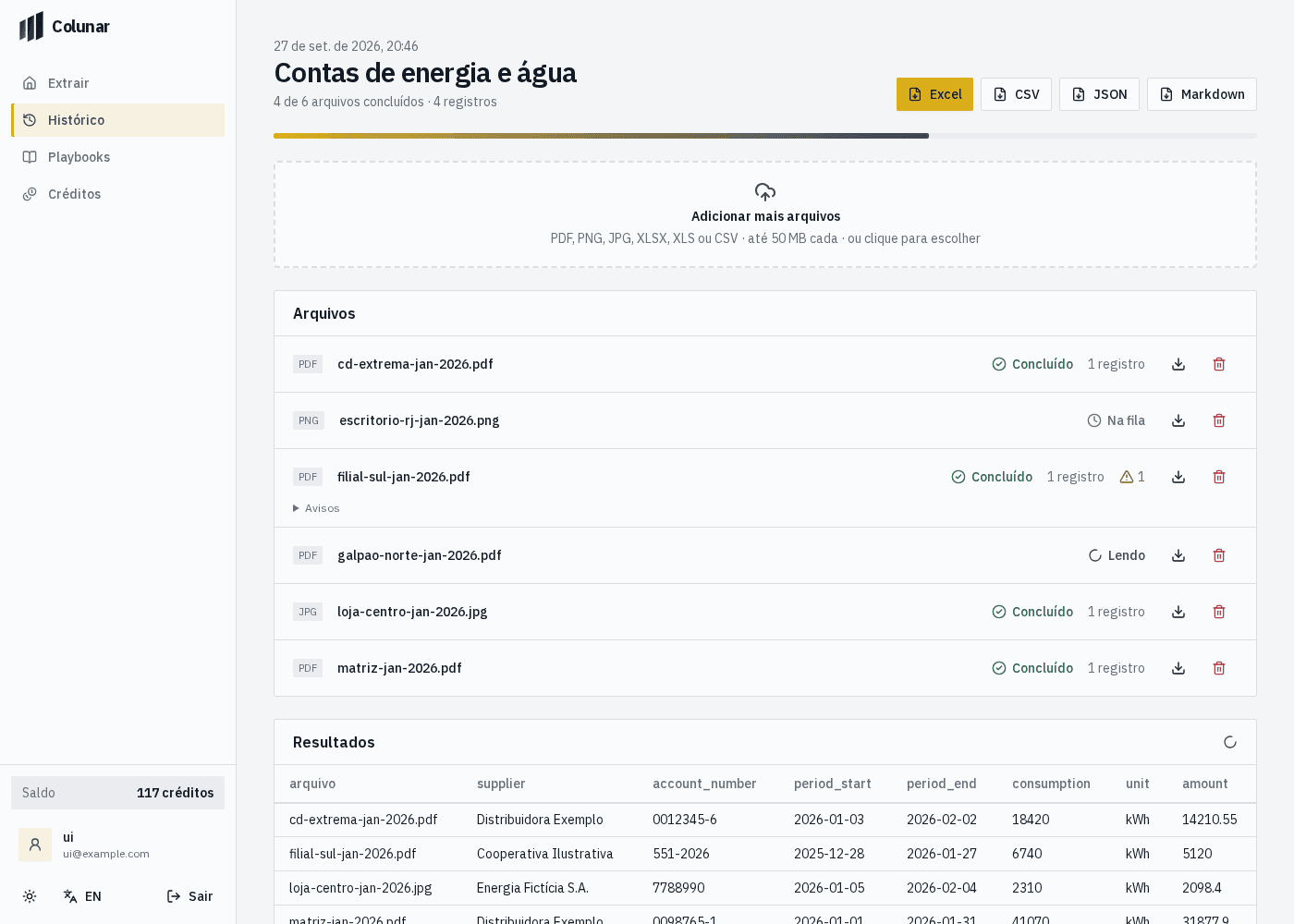Screen dimensions: 1294x924
Task: Click the user avatar icon
Action: point(35,845)
